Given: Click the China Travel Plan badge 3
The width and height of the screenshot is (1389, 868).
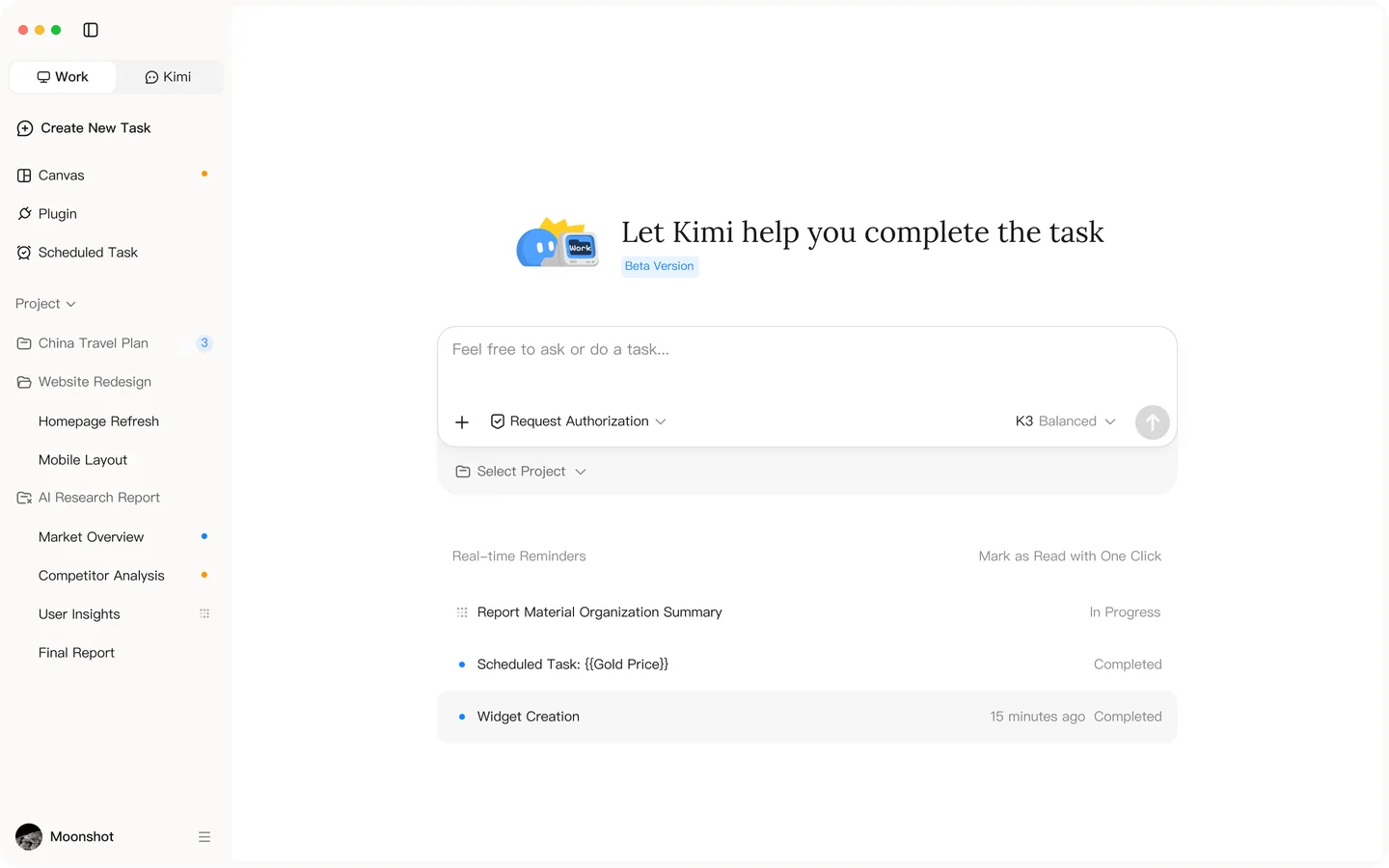Looking at the screenshot, I should pos(204,343).
